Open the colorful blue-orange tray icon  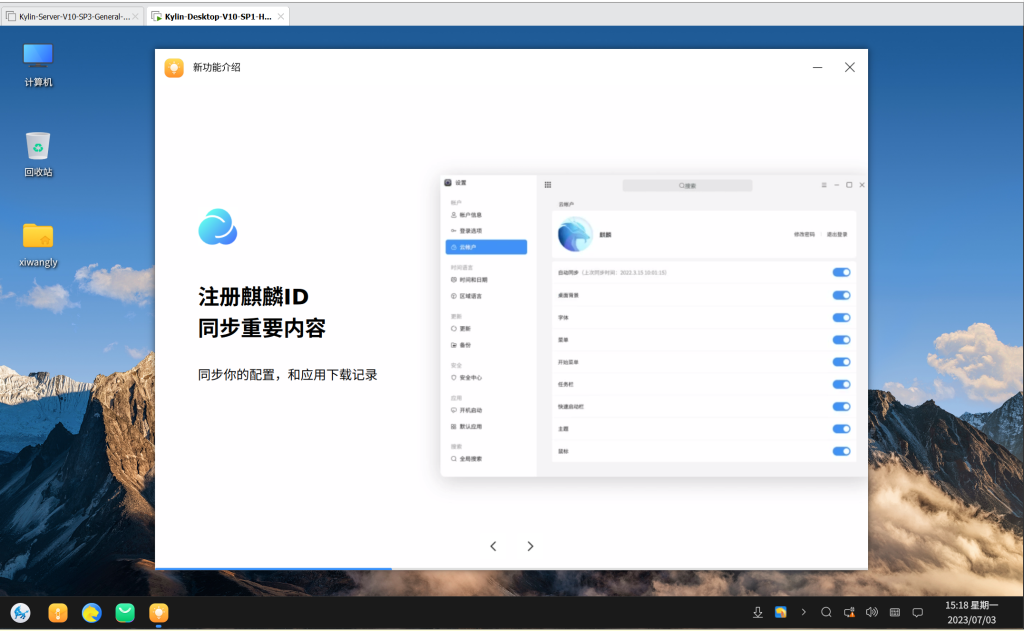click(x=780, y=613)
